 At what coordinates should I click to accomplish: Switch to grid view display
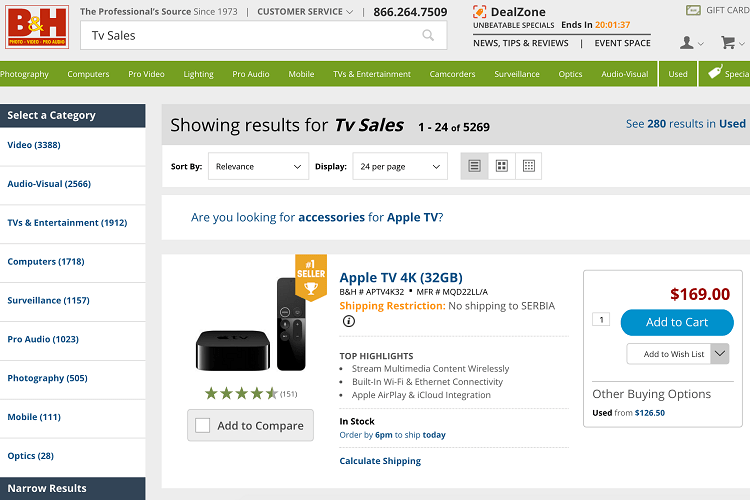502,166
